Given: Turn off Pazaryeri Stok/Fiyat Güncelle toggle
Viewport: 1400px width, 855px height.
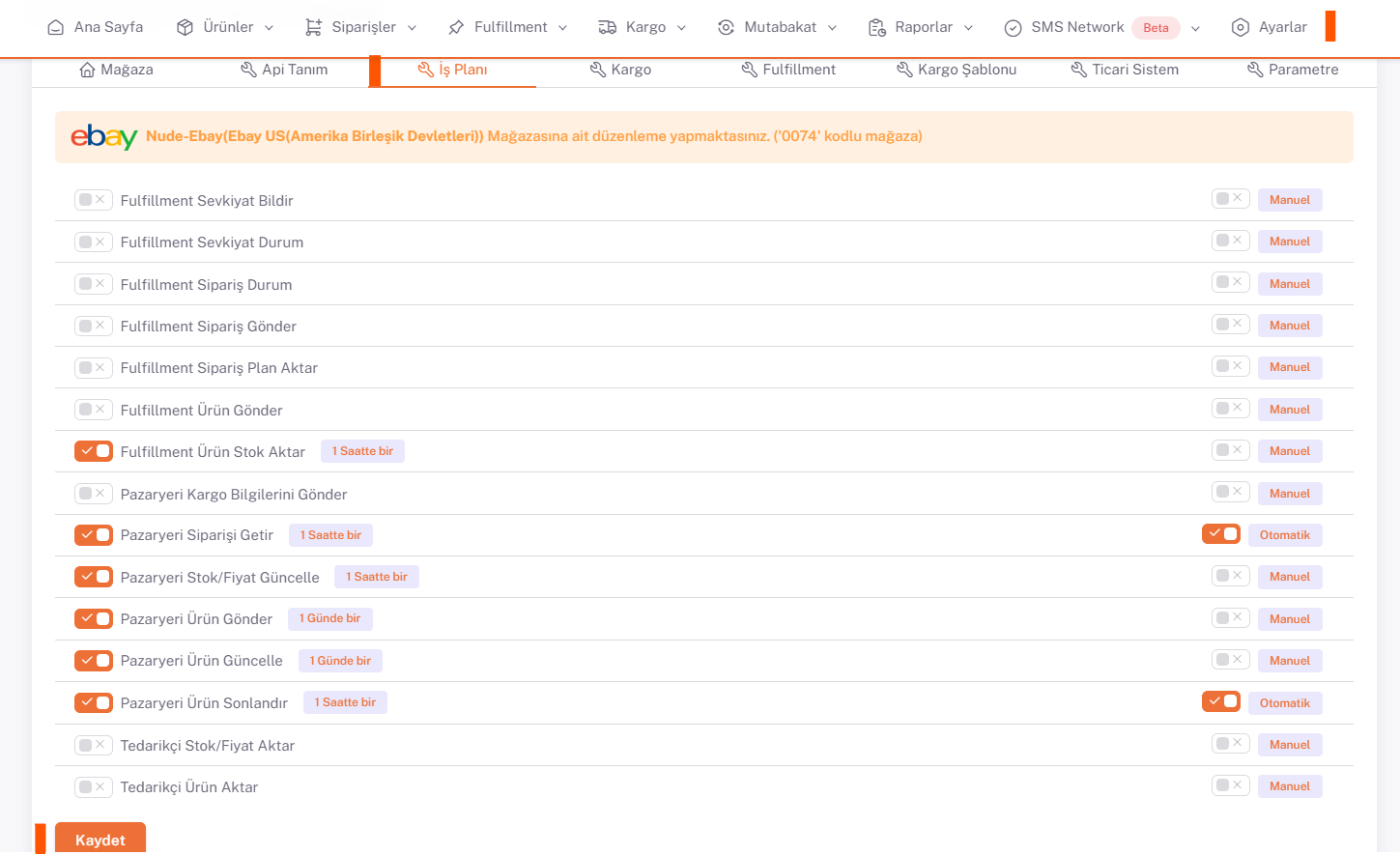Looking at the screenshot, I should point(94,577).
